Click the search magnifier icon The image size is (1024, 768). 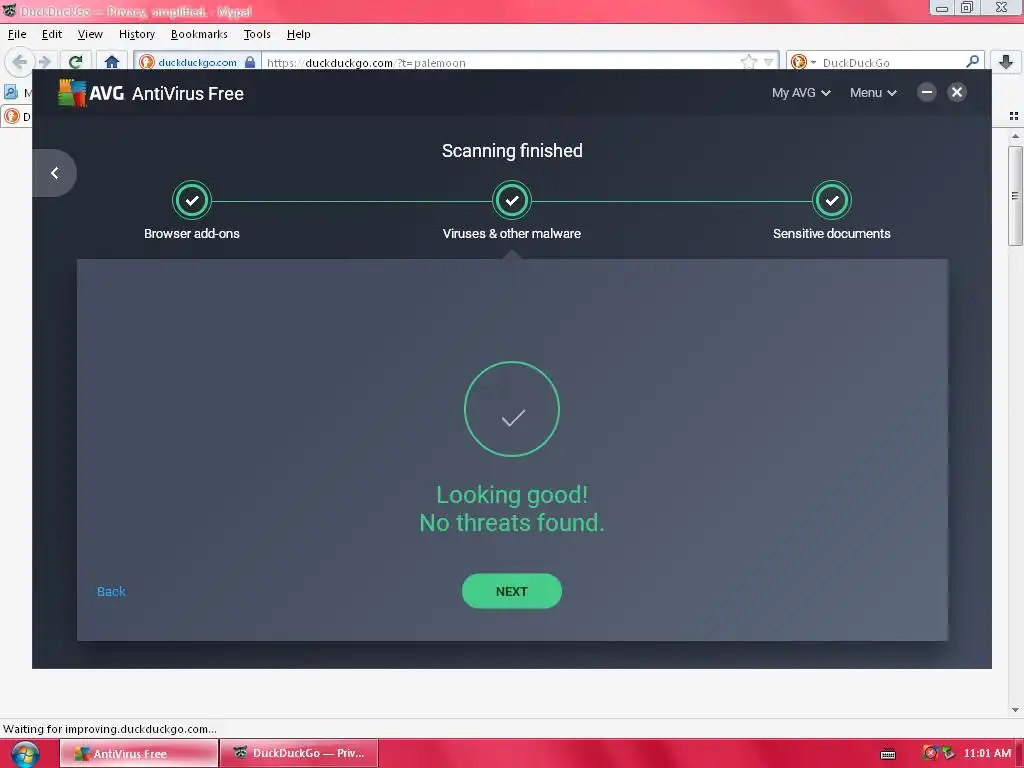(972, 62)
